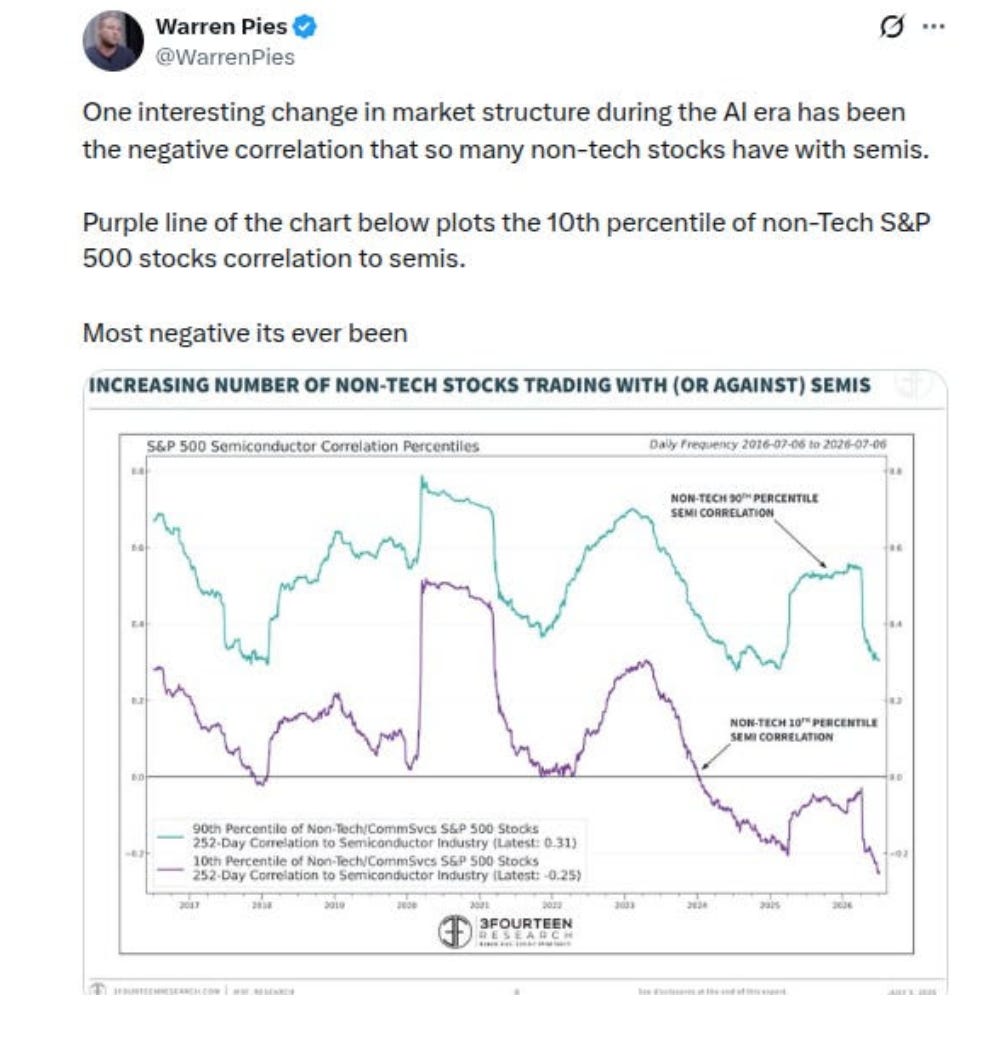Click the teal legend line sample
1000x1038 pixels.
(x=171, y=837)
